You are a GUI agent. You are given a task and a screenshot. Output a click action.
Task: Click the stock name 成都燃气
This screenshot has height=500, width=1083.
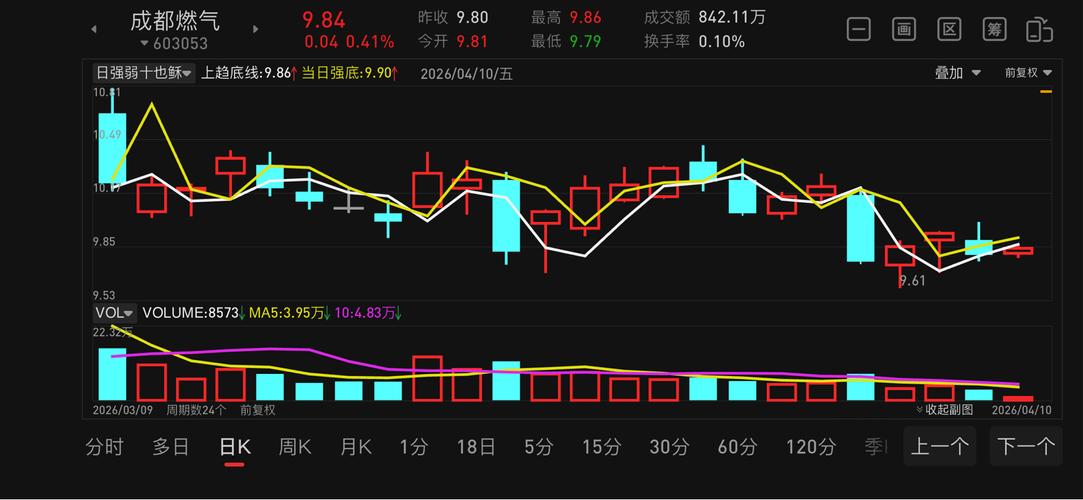(x=175, y=20)
